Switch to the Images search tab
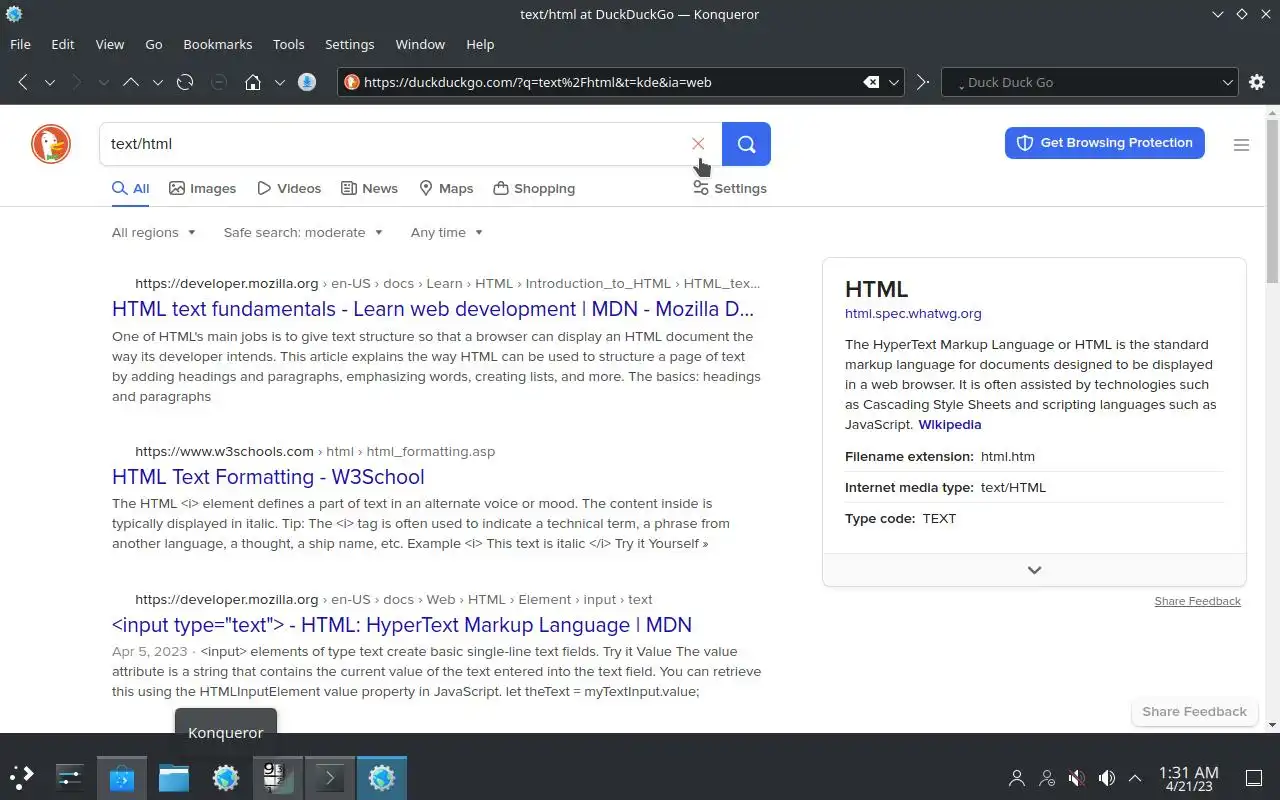This screenshot has width=1280, height=800. [203, 188]
